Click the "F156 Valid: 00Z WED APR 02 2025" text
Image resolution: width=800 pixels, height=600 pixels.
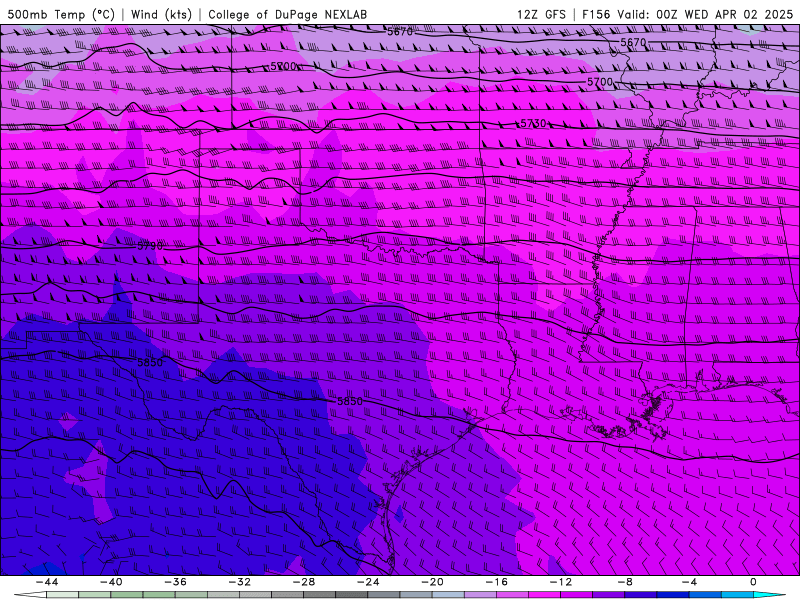(688, 14)
